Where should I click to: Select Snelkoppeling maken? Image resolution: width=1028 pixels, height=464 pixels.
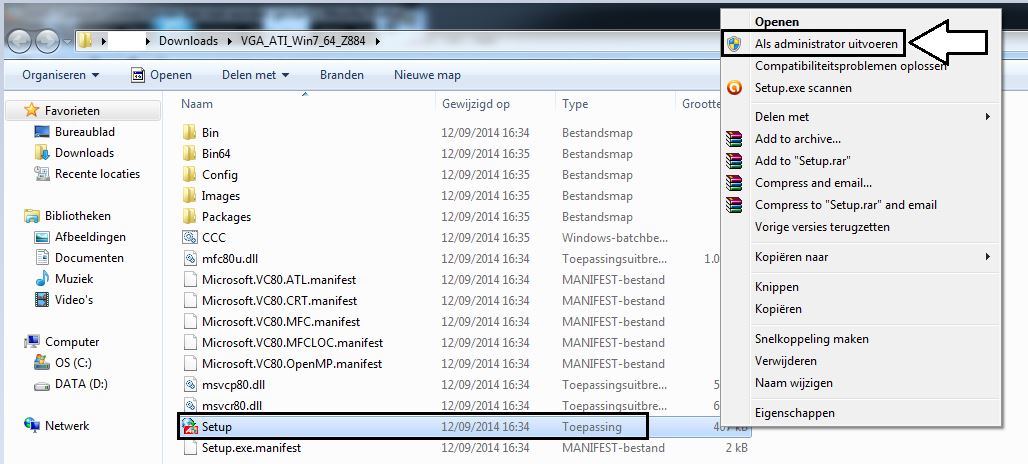pos(812,339)
